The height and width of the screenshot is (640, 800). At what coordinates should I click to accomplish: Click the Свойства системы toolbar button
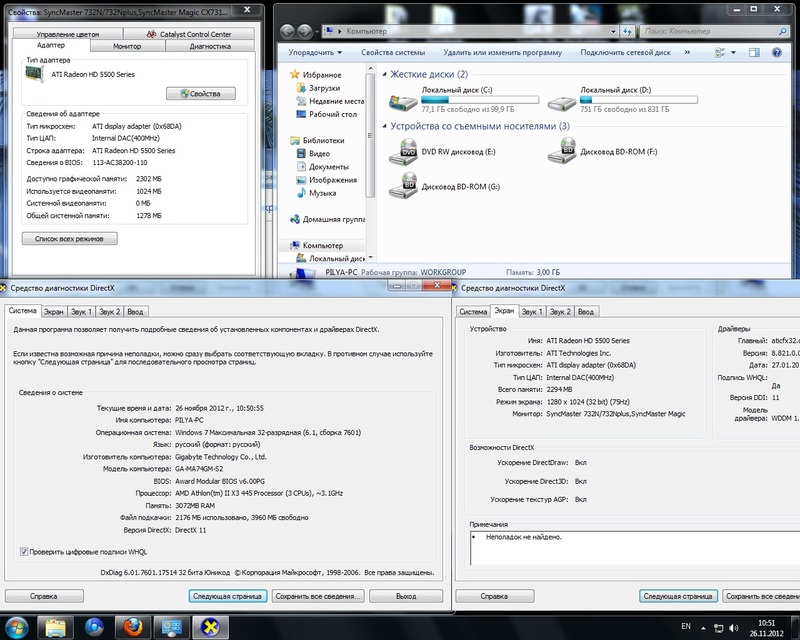tap(391, 52)
